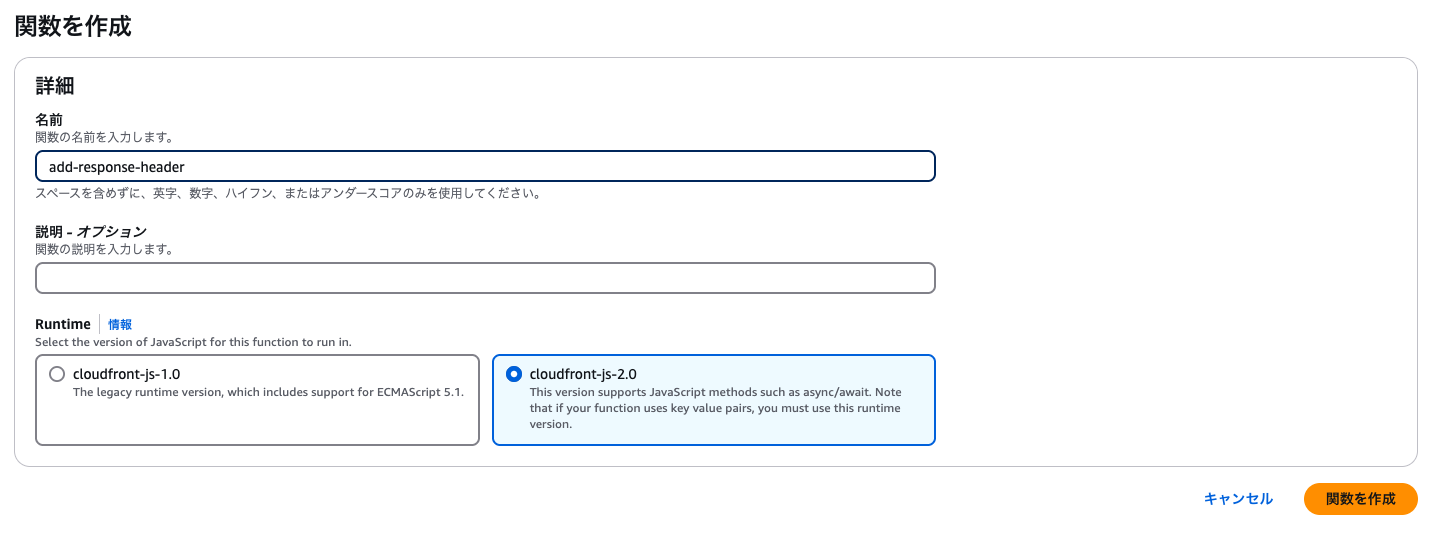Click the name field containing add-response-header

pyautogui.click(x=485, y=166)
